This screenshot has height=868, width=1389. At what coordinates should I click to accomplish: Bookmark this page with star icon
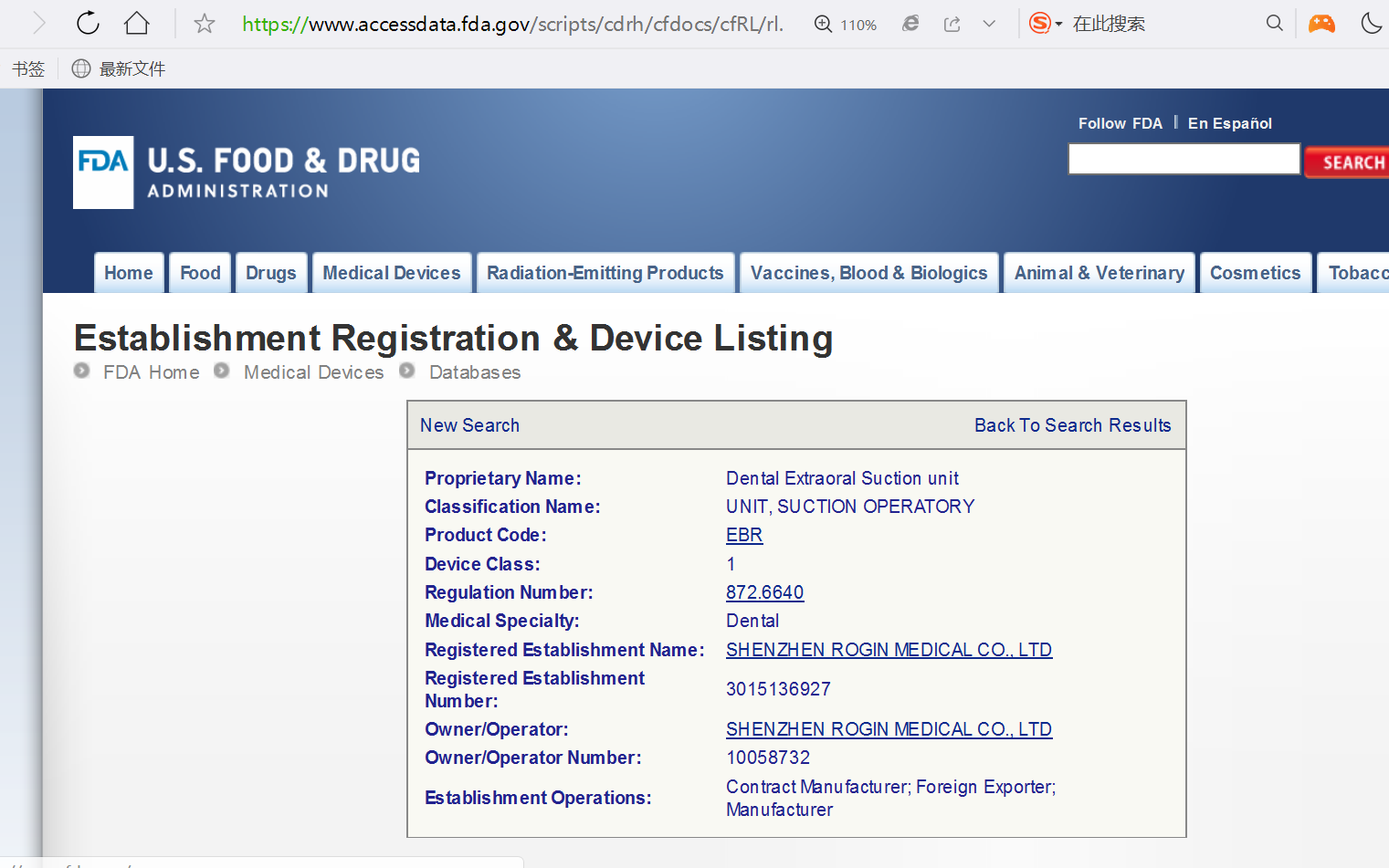(205, 24)
